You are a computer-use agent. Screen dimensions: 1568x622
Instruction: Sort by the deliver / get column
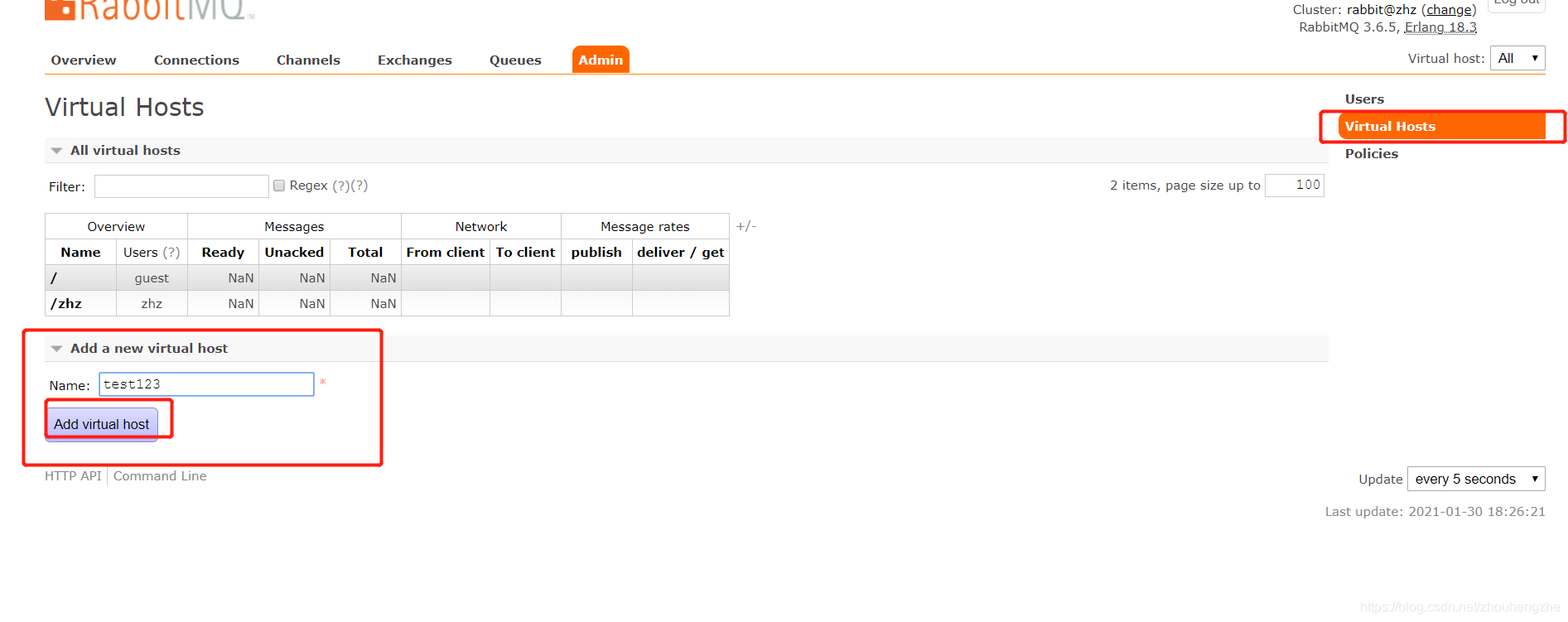pos(680,252)
